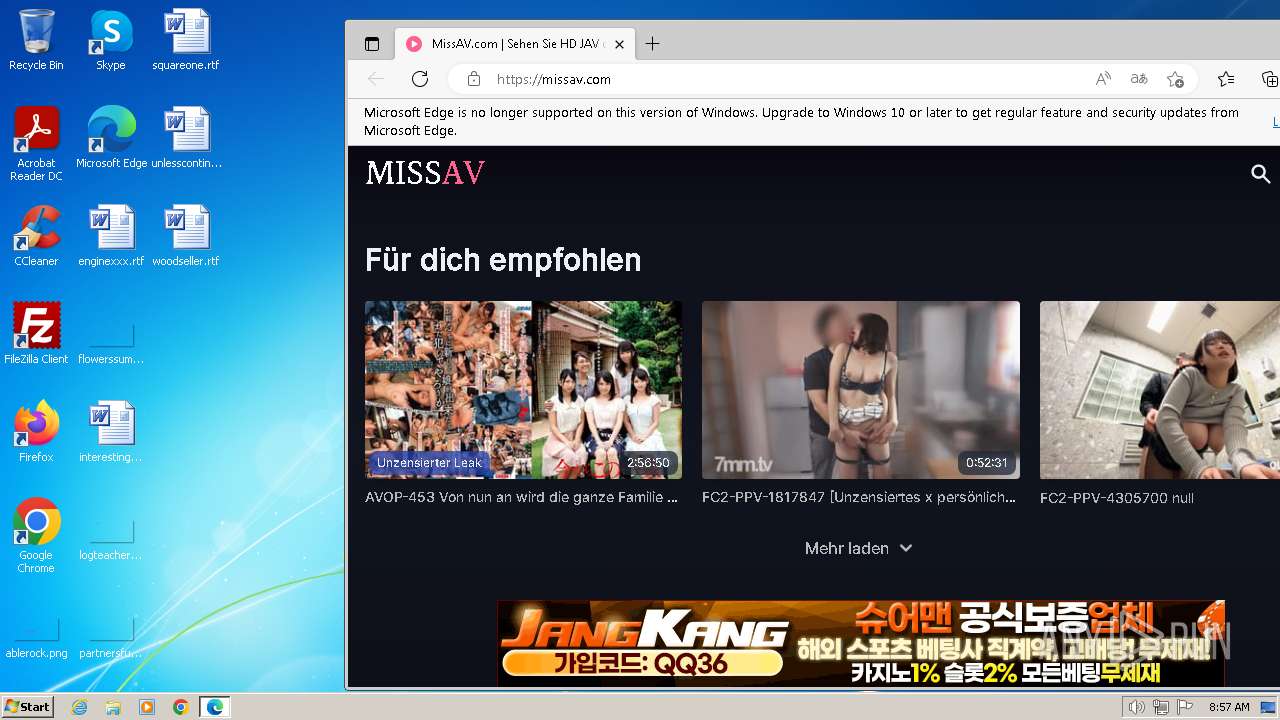Open Windows Explorer folder in taskbar
This screenshot has width=1280, height=720.
(x=113, y=707)
